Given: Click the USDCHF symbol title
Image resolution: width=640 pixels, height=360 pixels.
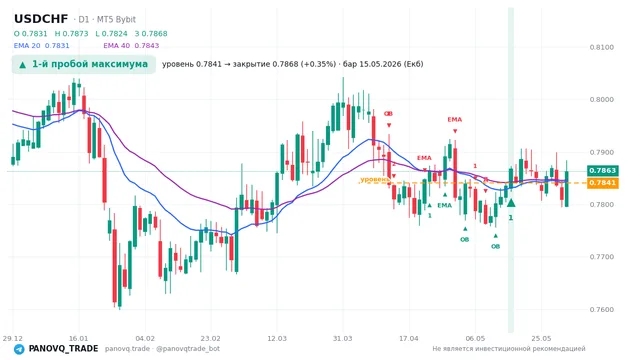Looking at the screenshot, I should 41,19.
